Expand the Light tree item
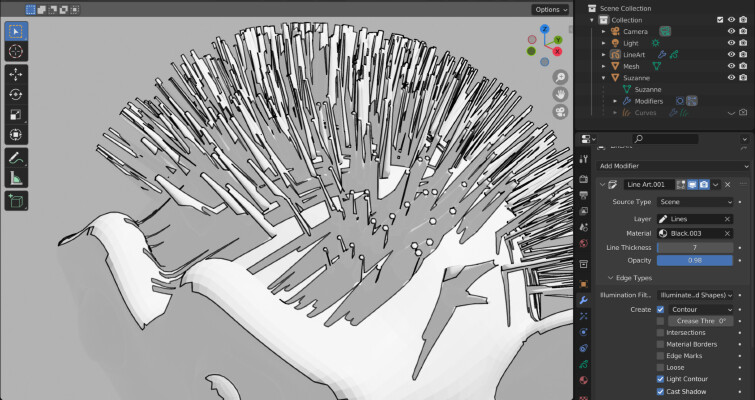The height and width of the screenshot is (400, 755). pyautogui.click(x=604, y=43)
